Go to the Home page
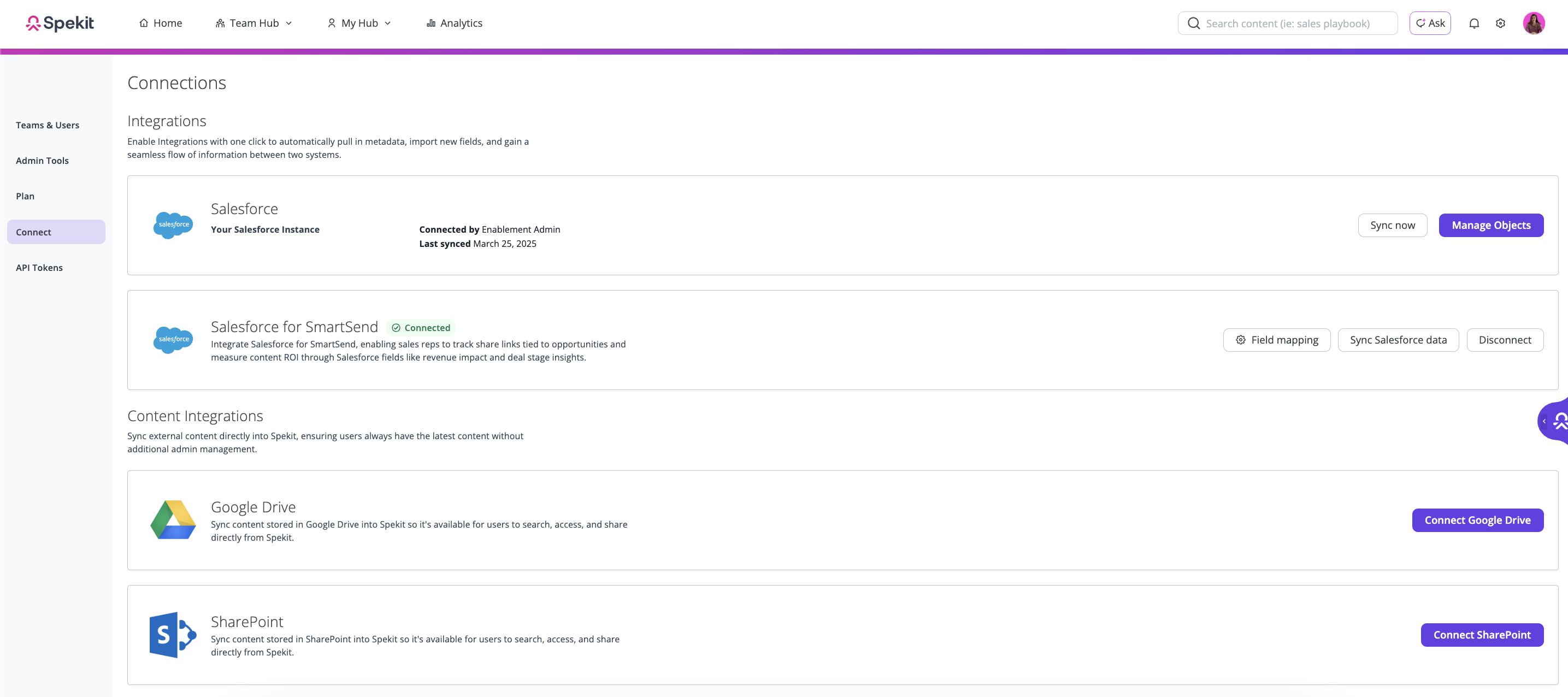 161,23
